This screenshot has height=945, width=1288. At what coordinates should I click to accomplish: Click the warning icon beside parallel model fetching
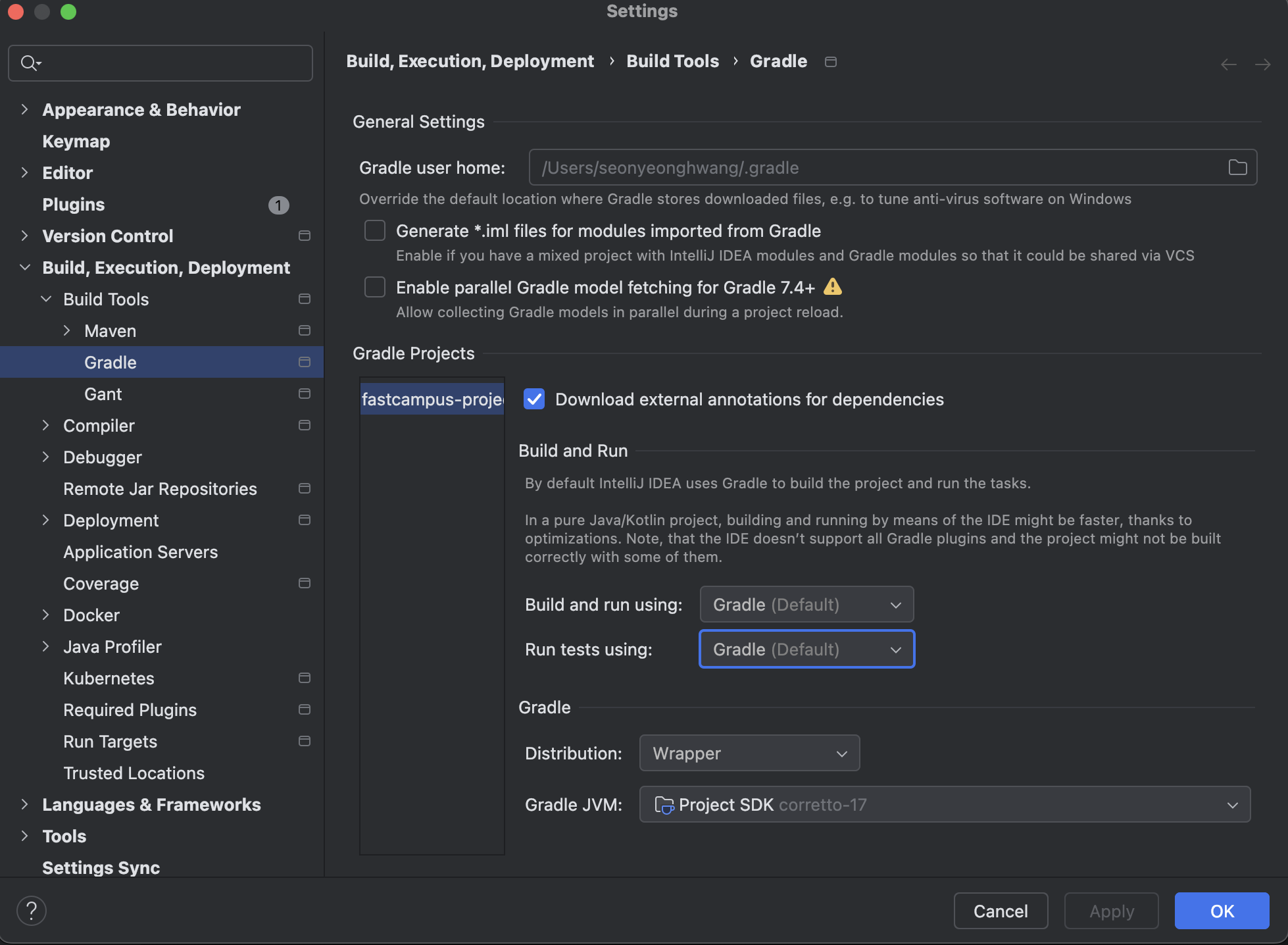point(832,287)
